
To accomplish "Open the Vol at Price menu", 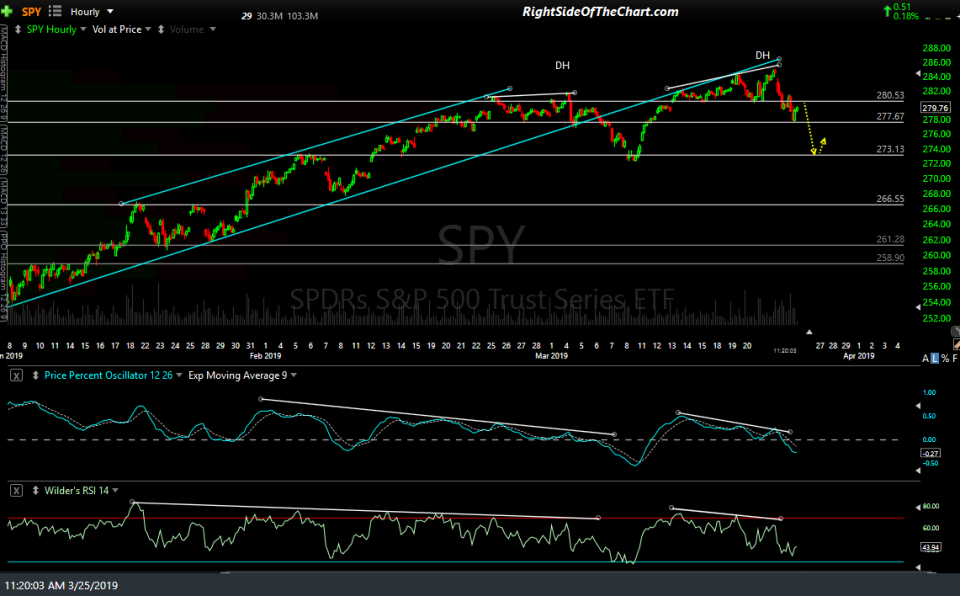I will point(148,28).
